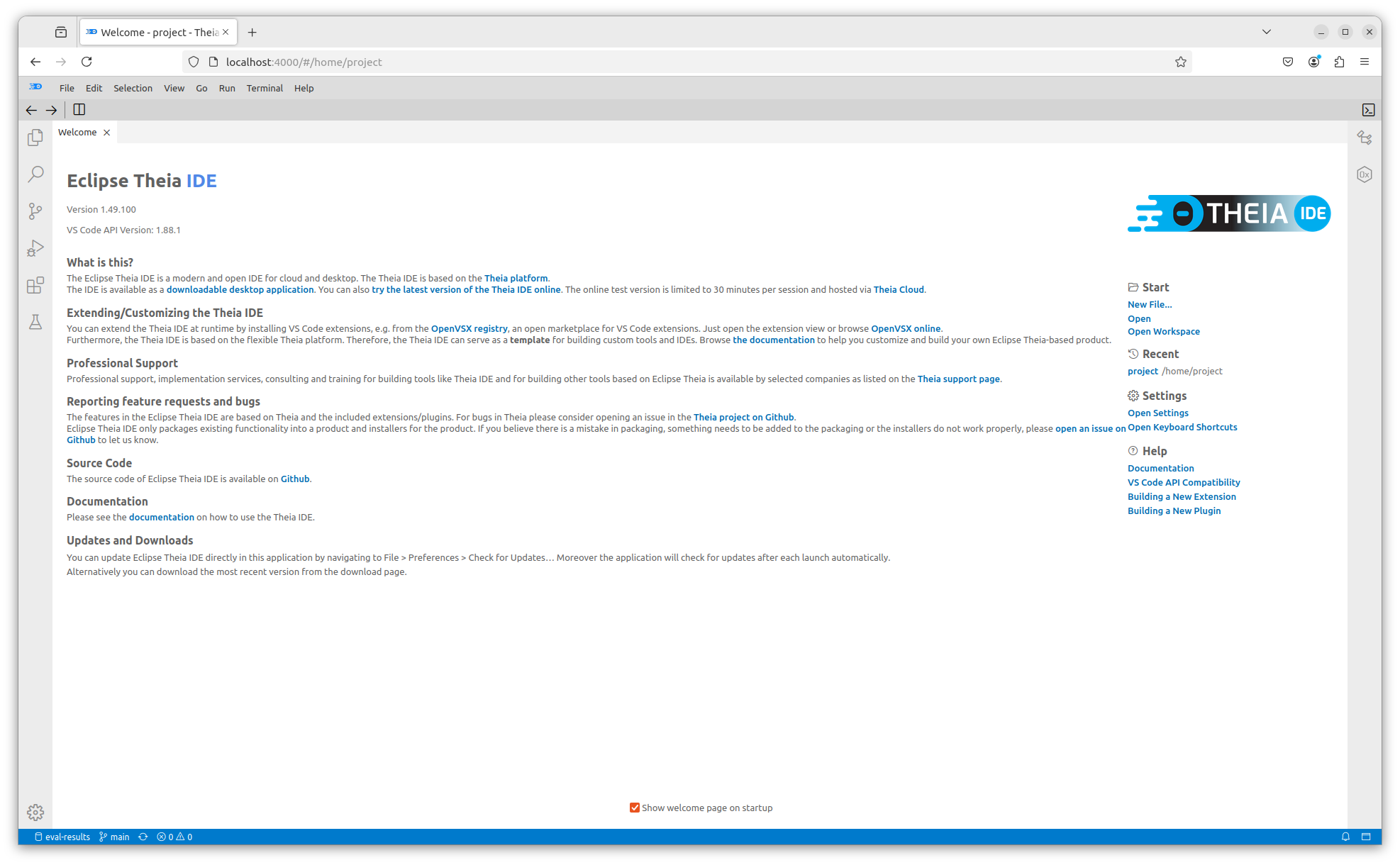This screenshot has width=1400, height=865.
Task: Uncheck Show welcome page on startup
Action: pos(635,808)
